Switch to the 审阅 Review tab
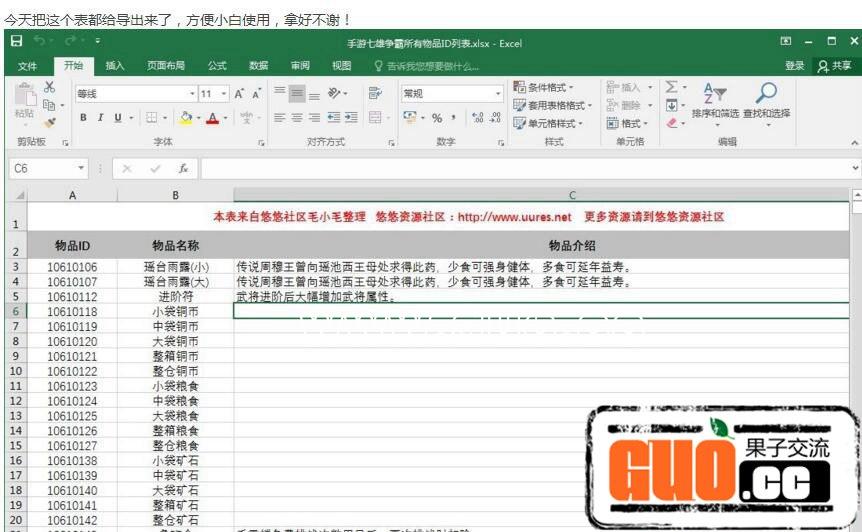The width and height of the screenshot is (862, 532). 300,65
